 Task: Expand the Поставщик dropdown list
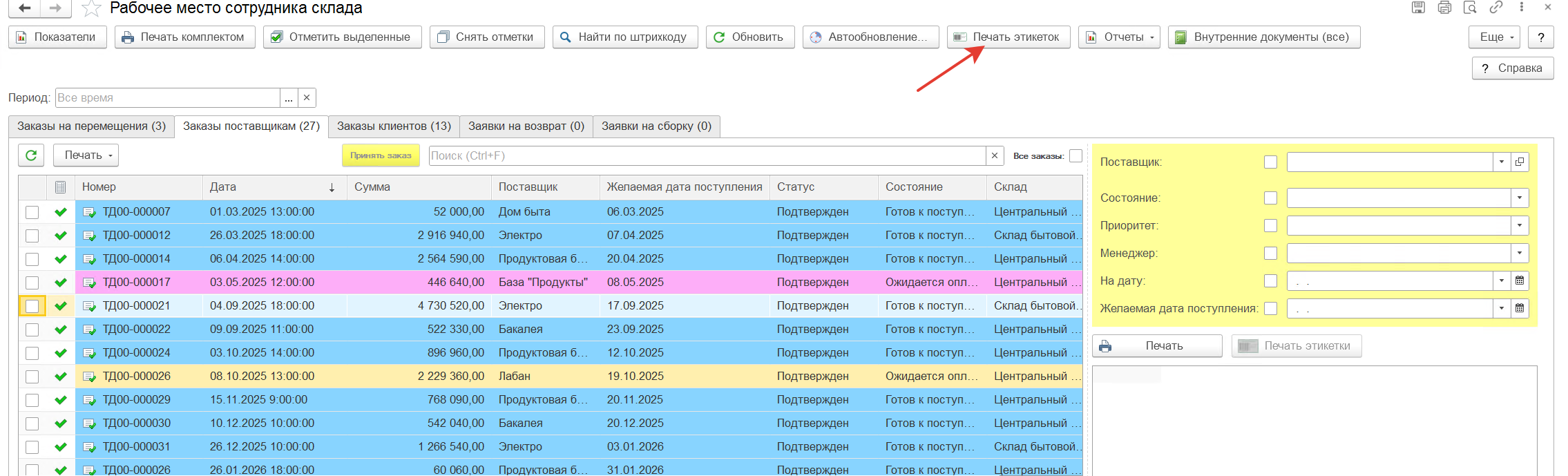click(1502, 162)
